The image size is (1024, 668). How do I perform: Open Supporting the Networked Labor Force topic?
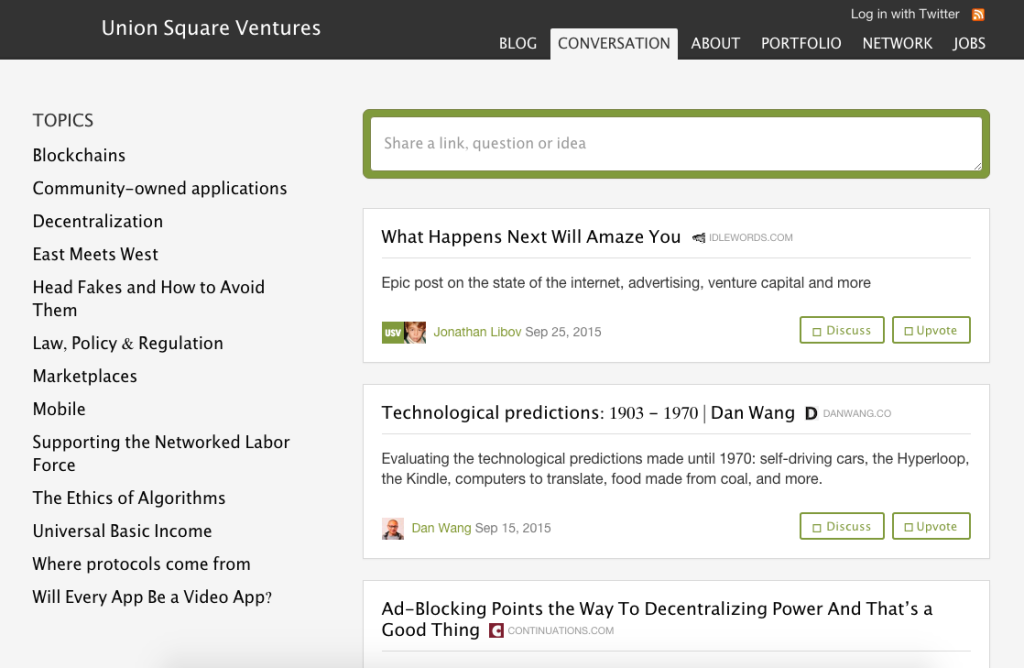click(161, 453)
